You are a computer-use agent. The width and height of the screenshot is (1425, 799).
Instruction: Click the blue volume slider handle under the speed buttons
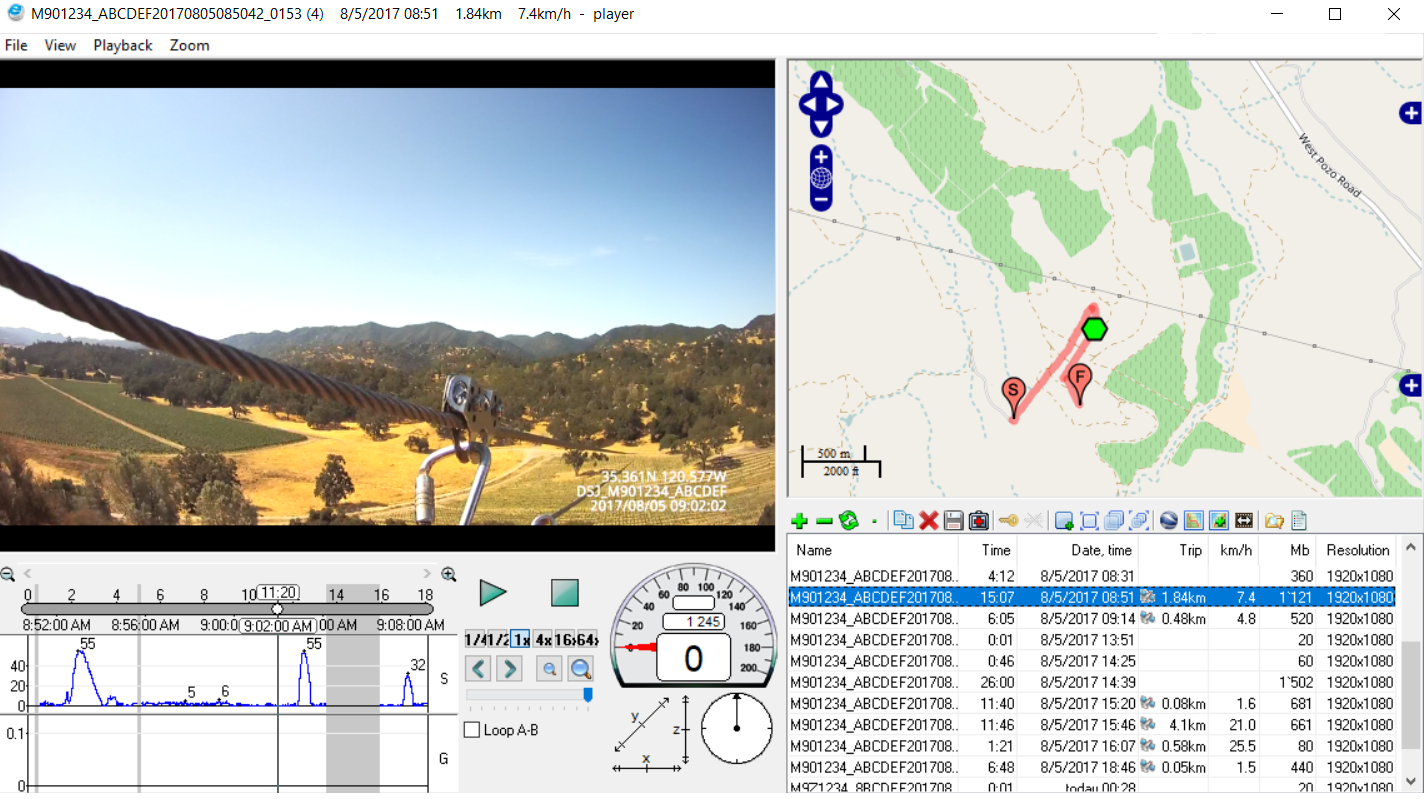point(588,694)
